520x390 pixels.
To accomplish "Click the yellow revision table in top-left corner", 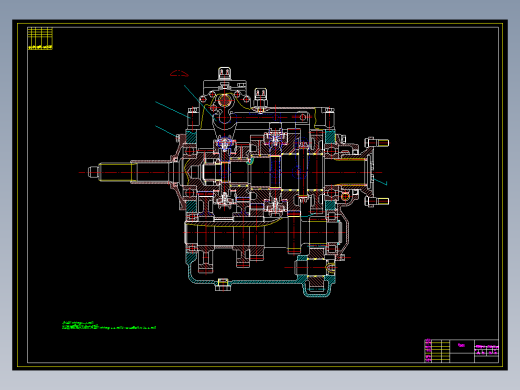I will pyautogui.click(x=40, y=38).
